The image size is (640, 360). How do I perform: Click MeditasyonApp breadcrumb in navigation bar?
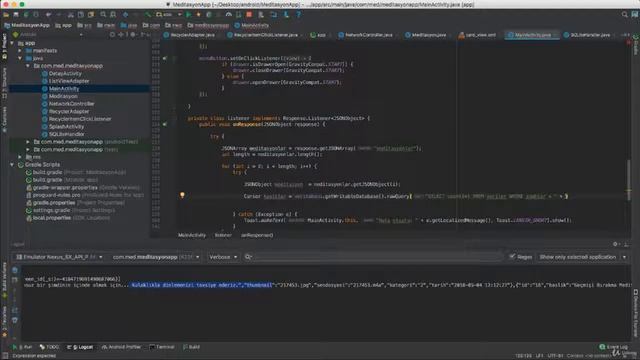[27, 25]
